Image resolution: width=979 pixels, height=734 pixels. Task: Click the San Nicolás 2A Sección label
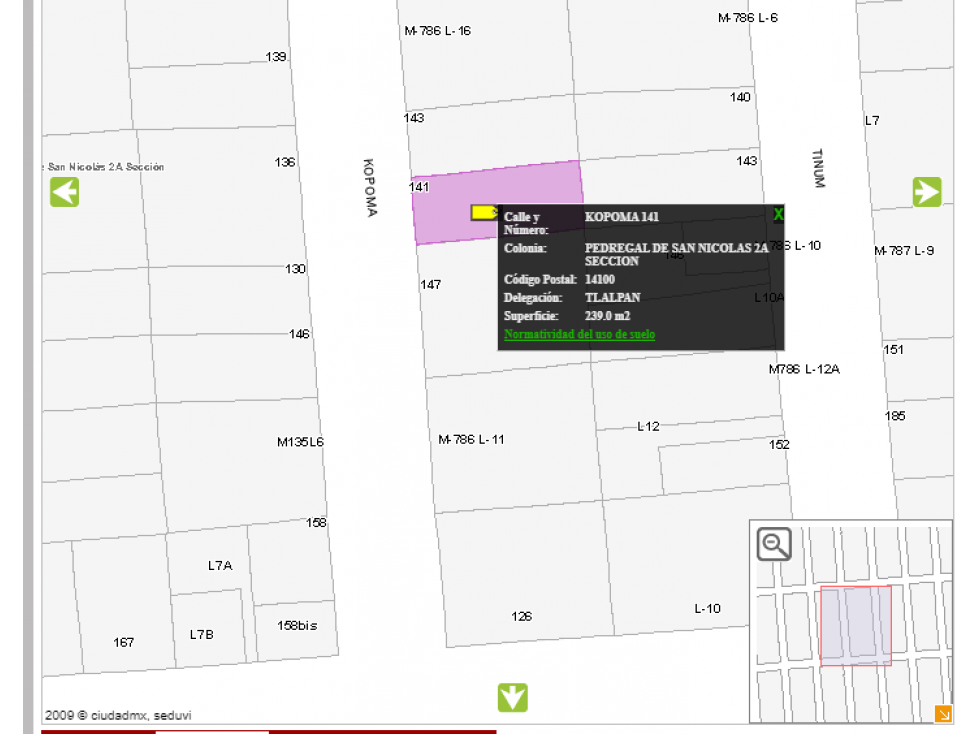(x=105, y=167)
